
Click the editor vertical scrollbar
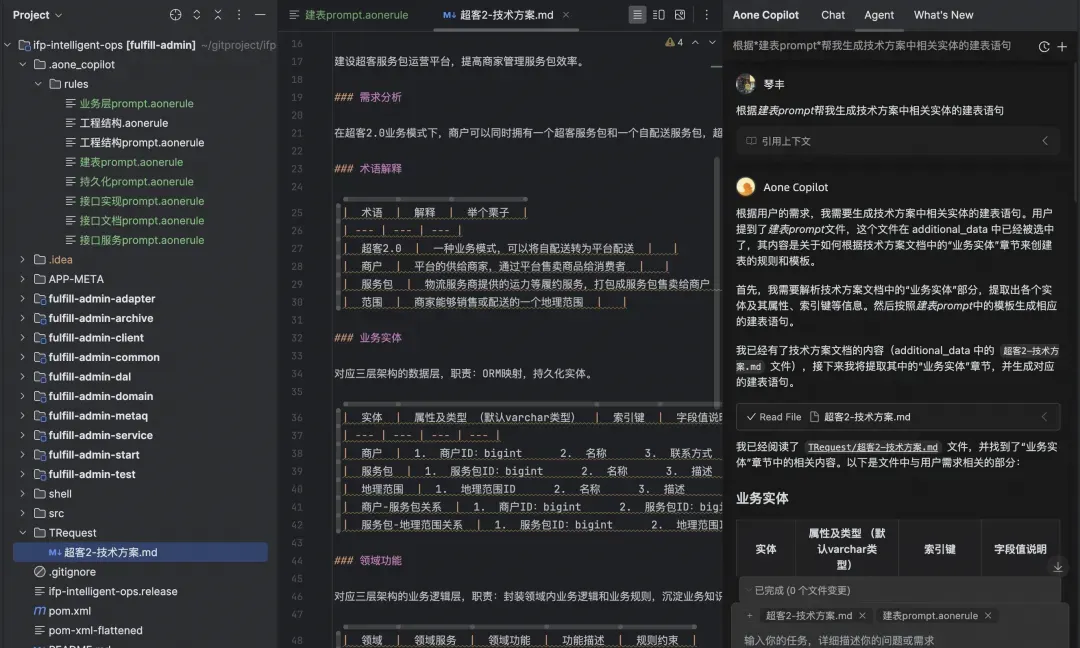pos(716,282)
